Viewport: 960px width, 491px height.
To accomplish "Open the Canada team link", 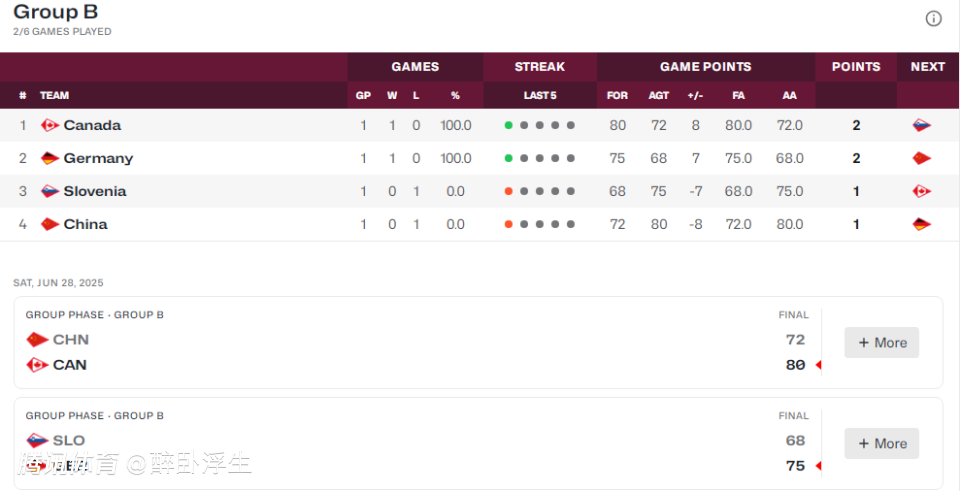I will [x=92, y=126].
